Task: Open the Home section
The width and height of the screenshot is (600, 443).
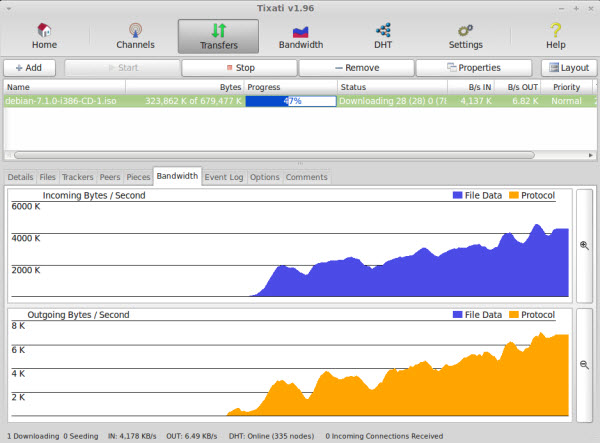Action: pyautogui.click(x=44, y=36)
